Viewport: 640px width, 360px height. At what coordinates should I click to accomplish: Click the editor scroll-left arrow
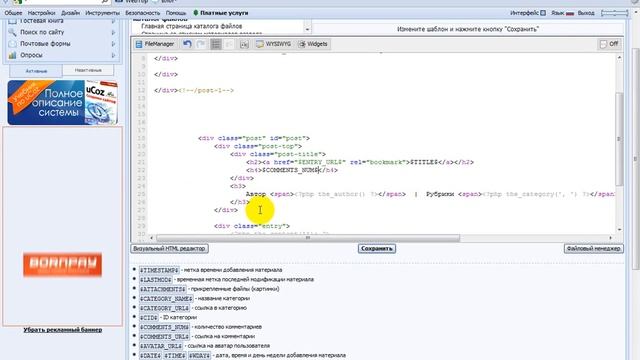(152, 238)
